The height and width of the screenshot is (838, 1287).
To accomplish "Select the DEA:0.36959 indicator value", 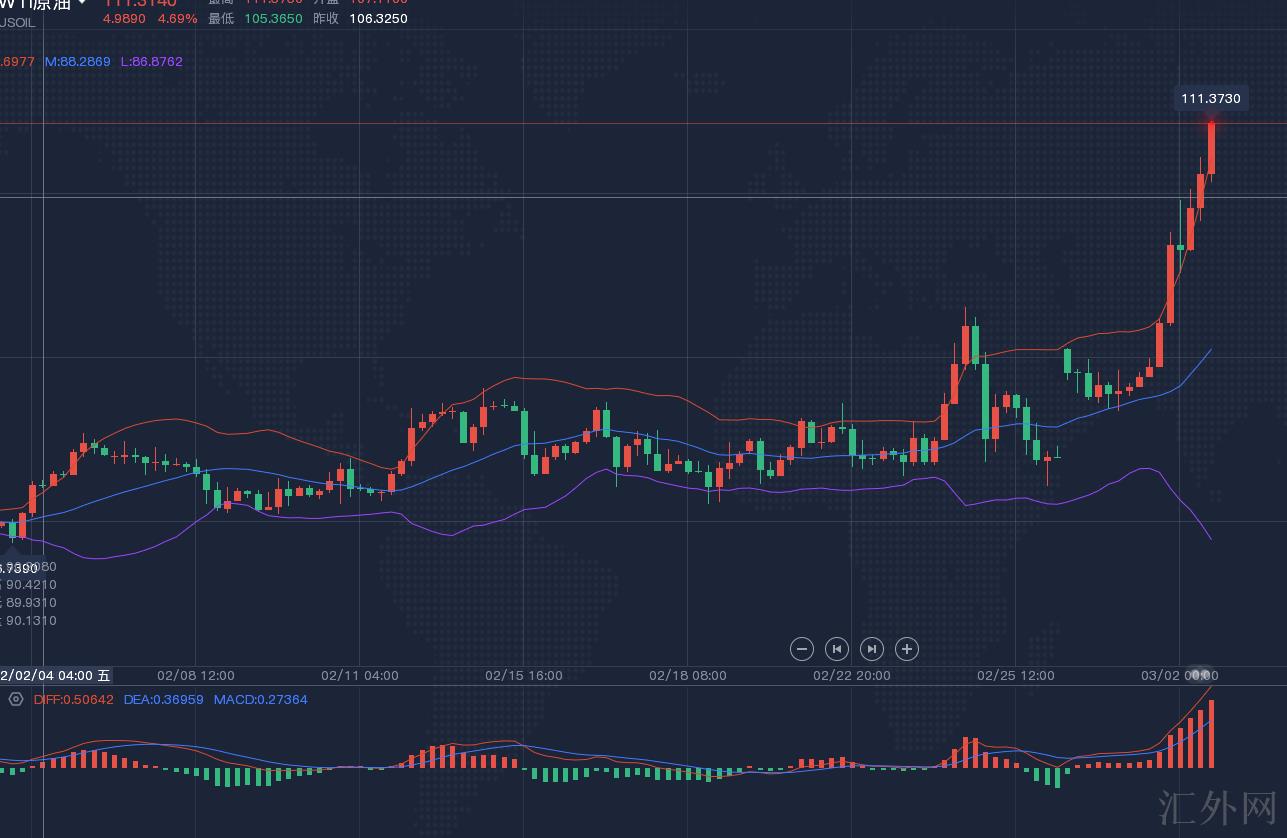I will (163, 700).
